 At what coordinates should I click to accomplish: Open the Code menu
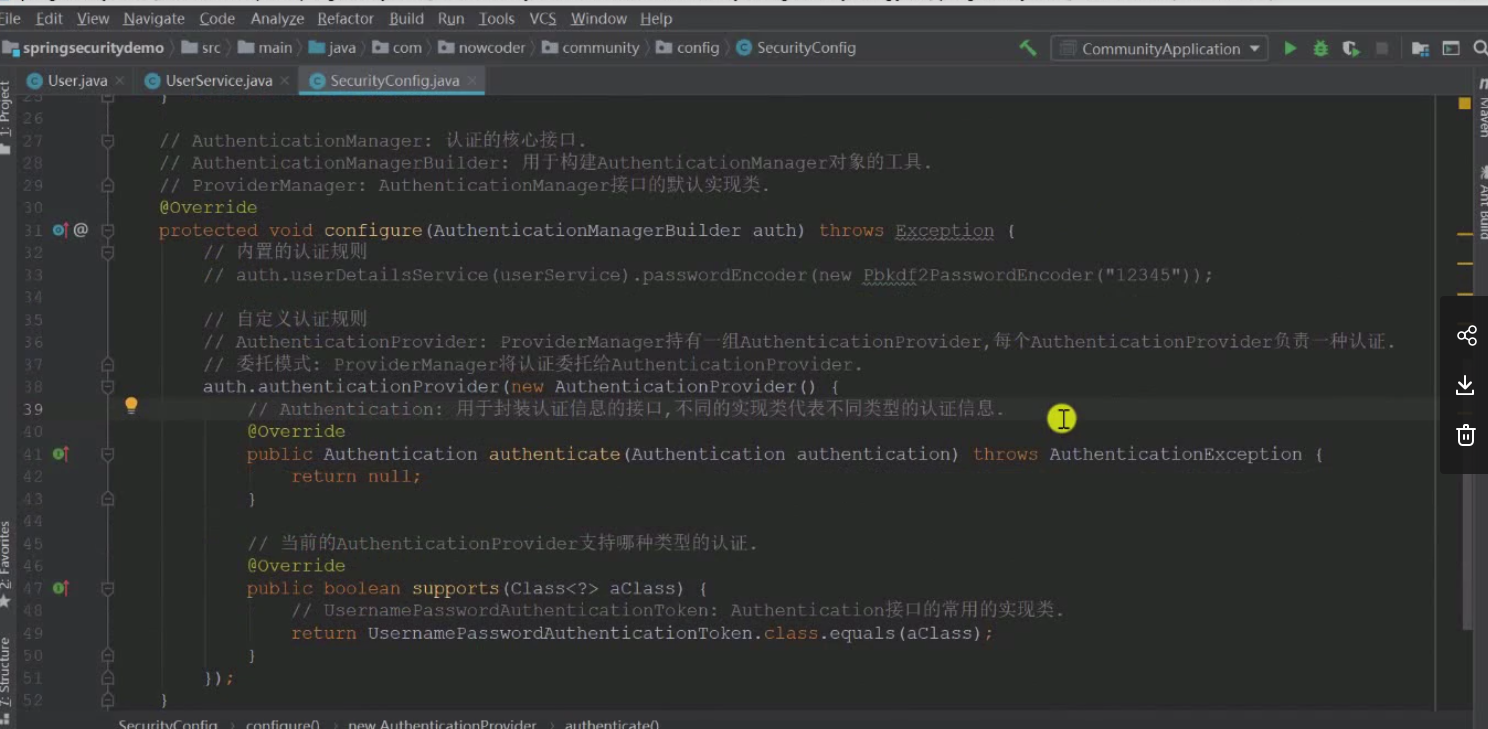(x=217, y=19)
